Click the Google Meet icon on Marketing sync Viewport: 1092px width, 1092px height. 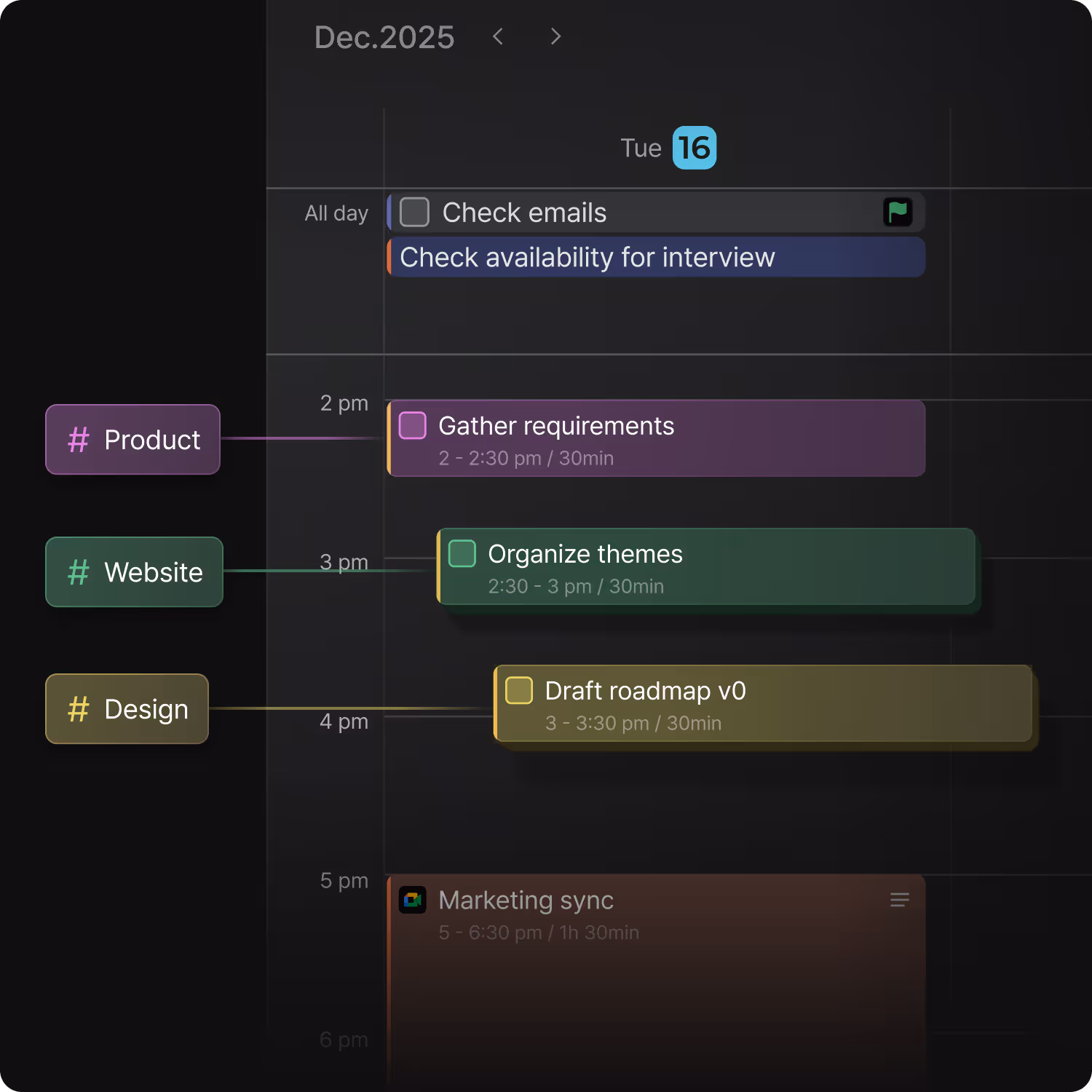click(413, 900)
